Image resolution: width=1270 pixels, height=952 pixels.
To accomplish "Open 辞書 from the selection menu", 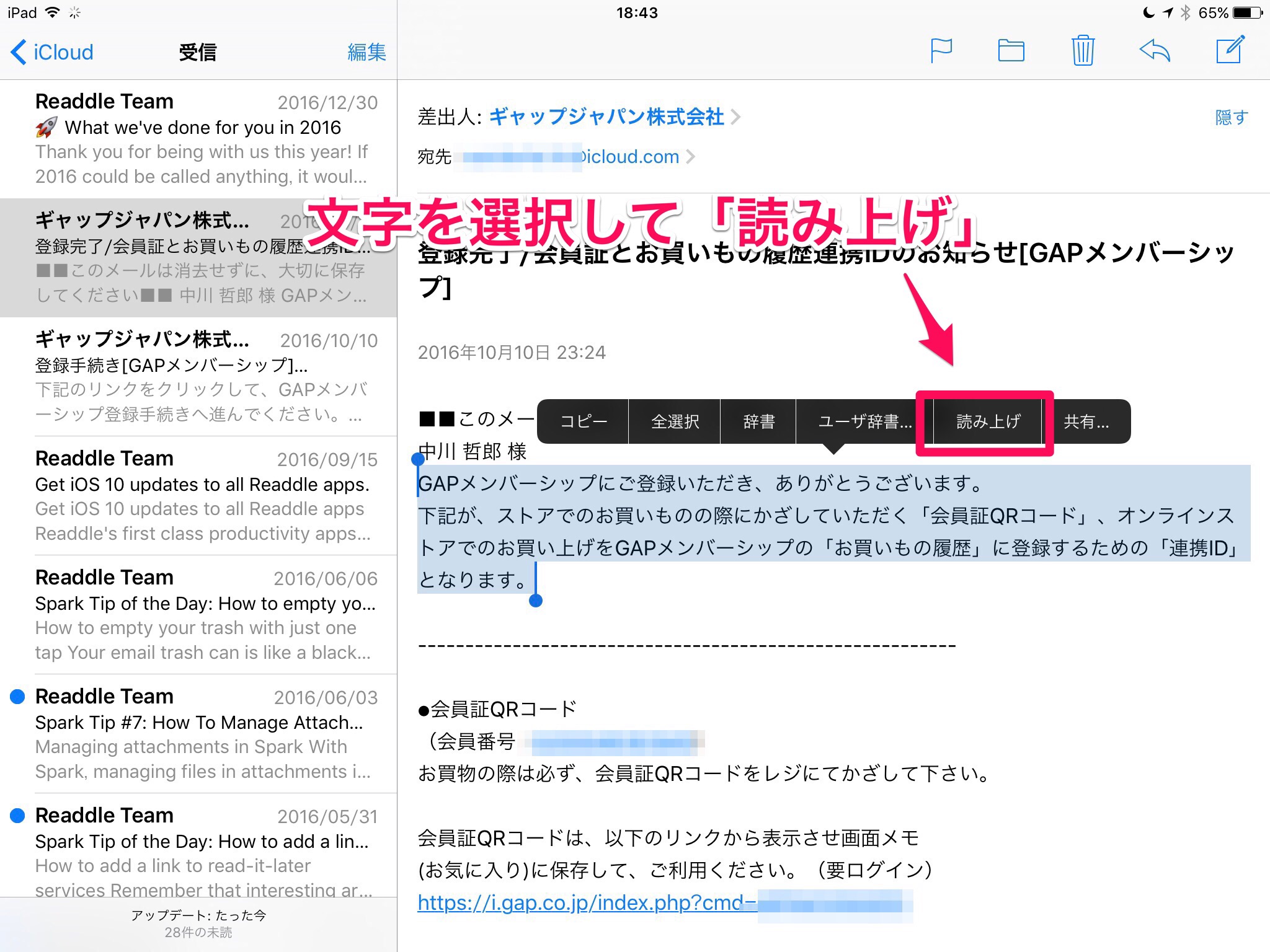I will pyautogui.click(x=758, y=422).
